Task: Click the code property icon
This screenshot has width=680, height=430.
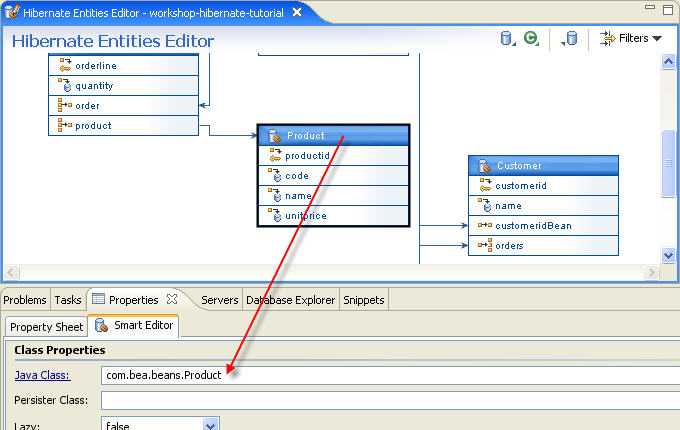Action: pos(275,175)
